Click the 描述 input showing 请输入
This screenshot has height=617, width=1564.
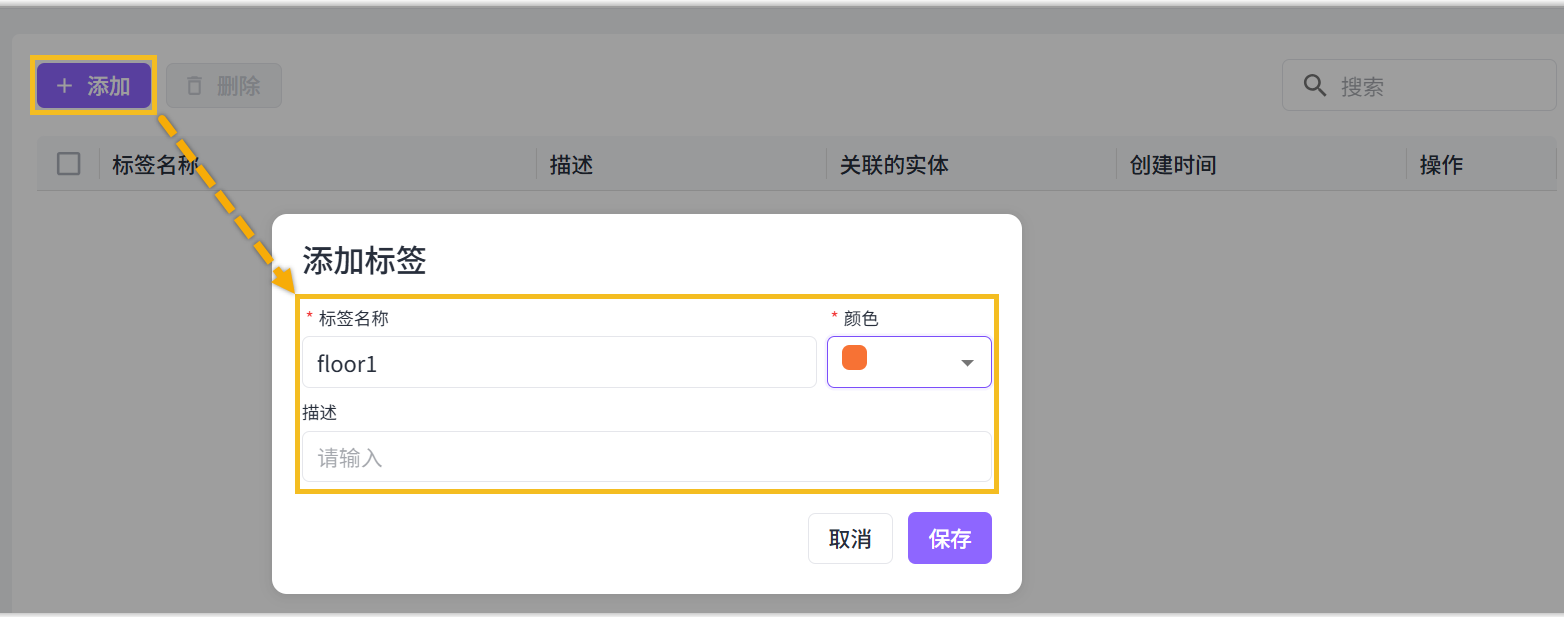(x=646, y=458)
